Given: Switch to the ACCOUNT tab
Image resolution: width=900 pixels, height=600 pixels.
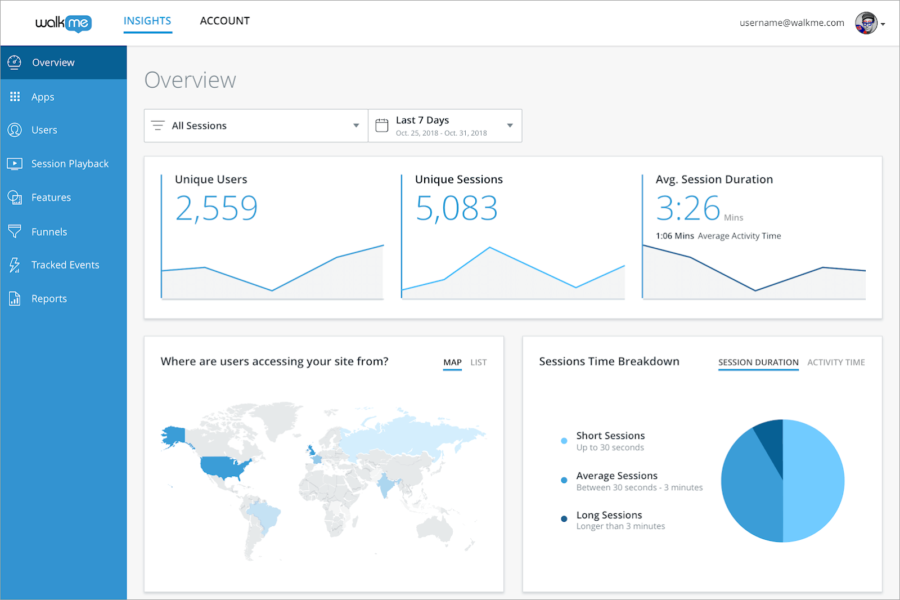Looking at the screenshot, I should pos(225,21).
